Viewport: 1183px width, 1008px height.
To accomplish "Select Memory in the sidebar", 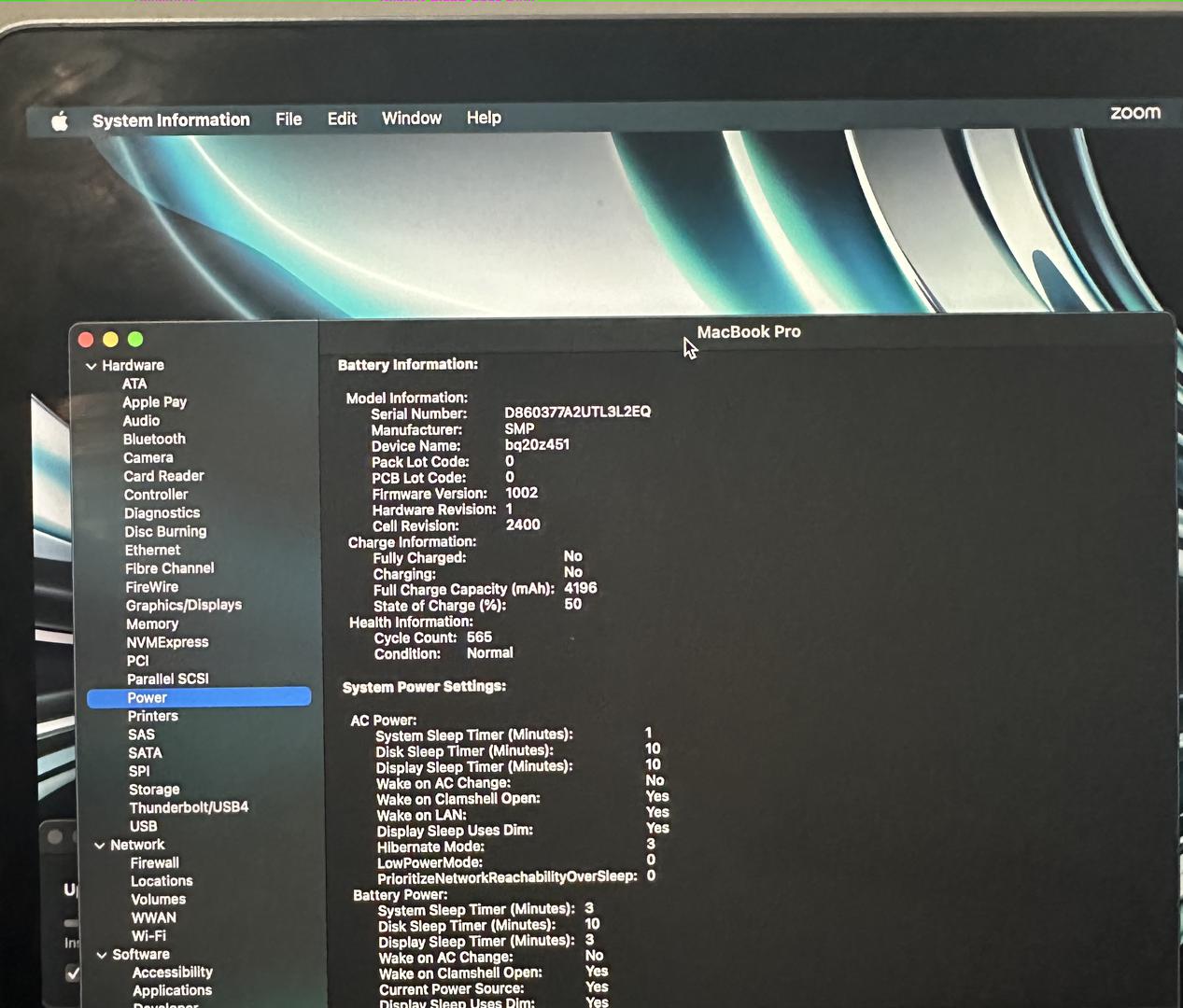I will (152, 623).
